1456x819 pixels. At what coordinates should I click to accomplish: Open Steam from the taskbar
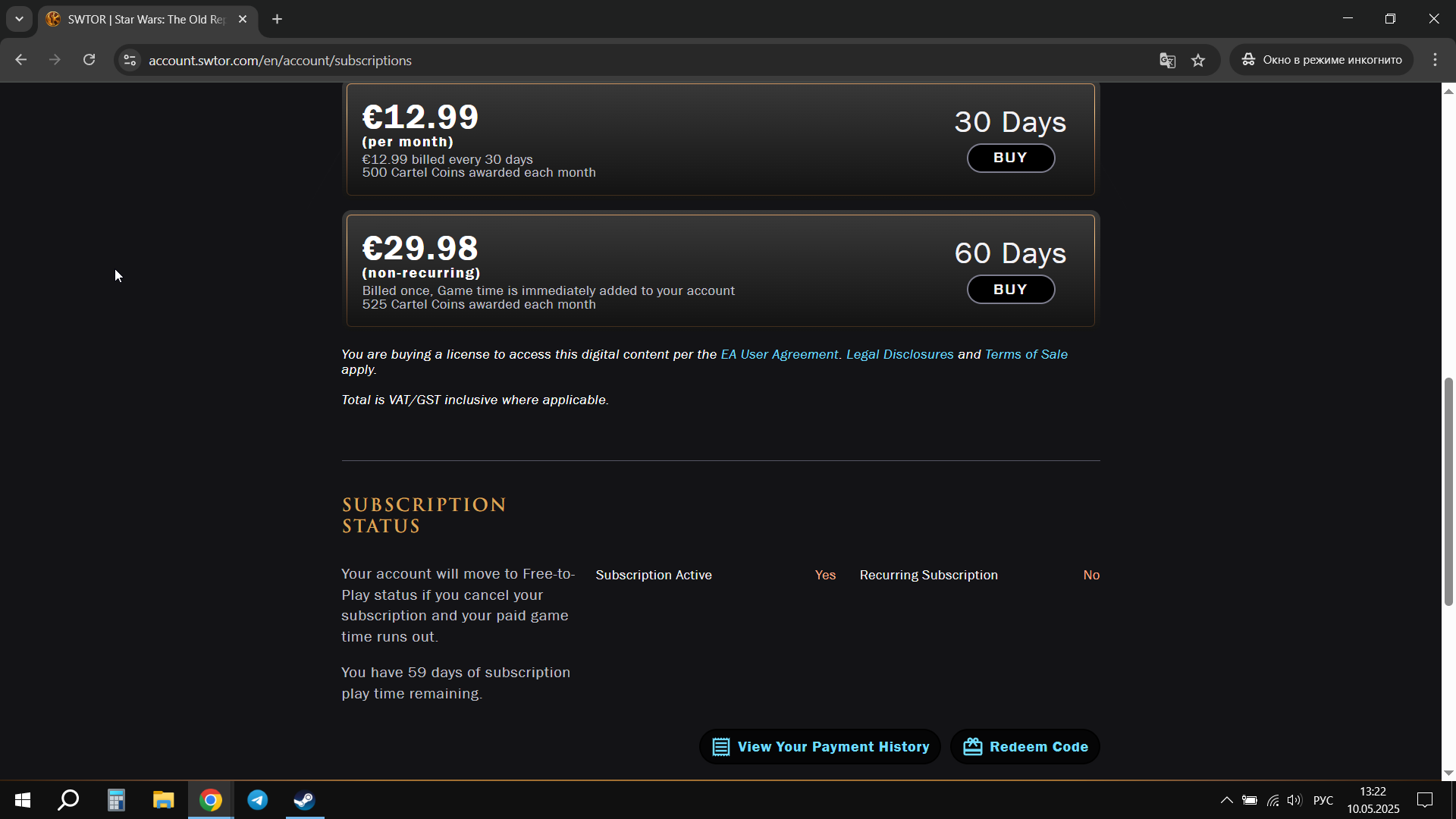305,800
